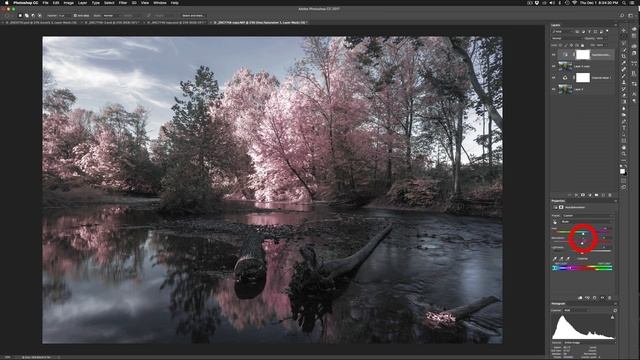Select the Move tool

[624, 30]
